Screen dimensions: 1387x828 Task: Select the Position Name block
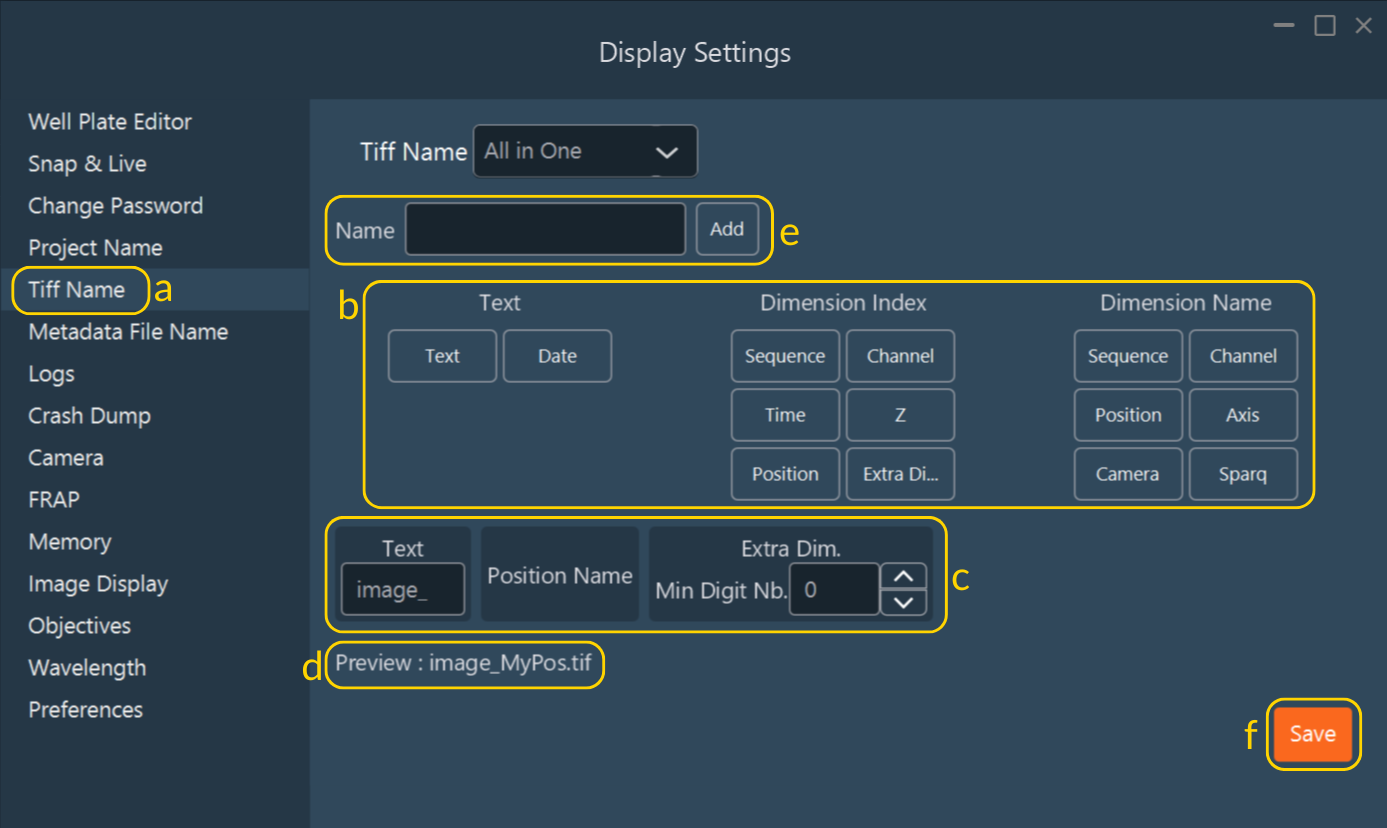pyautogui.click(x=559, y=576)
